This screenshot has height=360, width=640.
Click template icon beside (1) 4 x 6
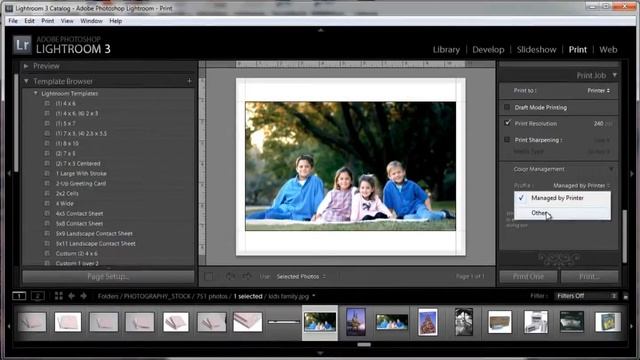click(x=47, y=103)
